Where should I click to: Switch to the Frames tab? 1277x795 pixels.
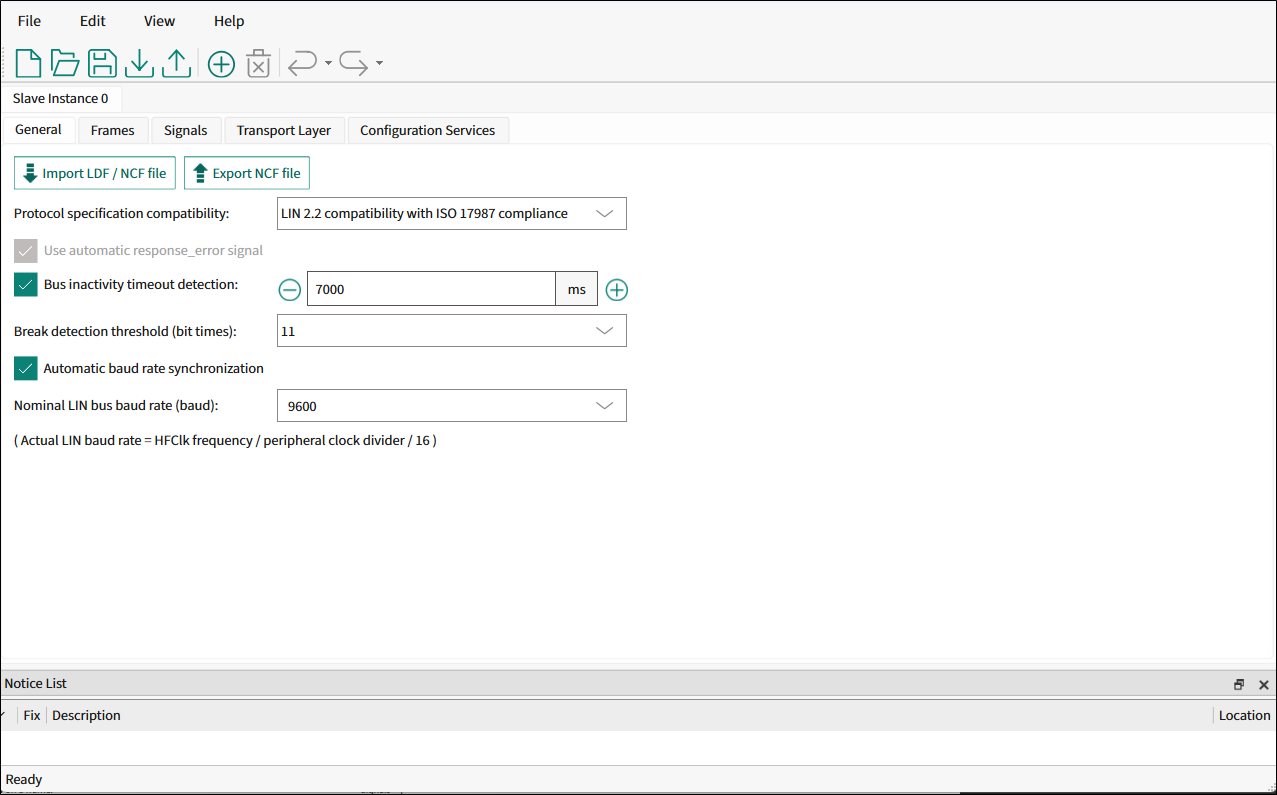(112, 131)
